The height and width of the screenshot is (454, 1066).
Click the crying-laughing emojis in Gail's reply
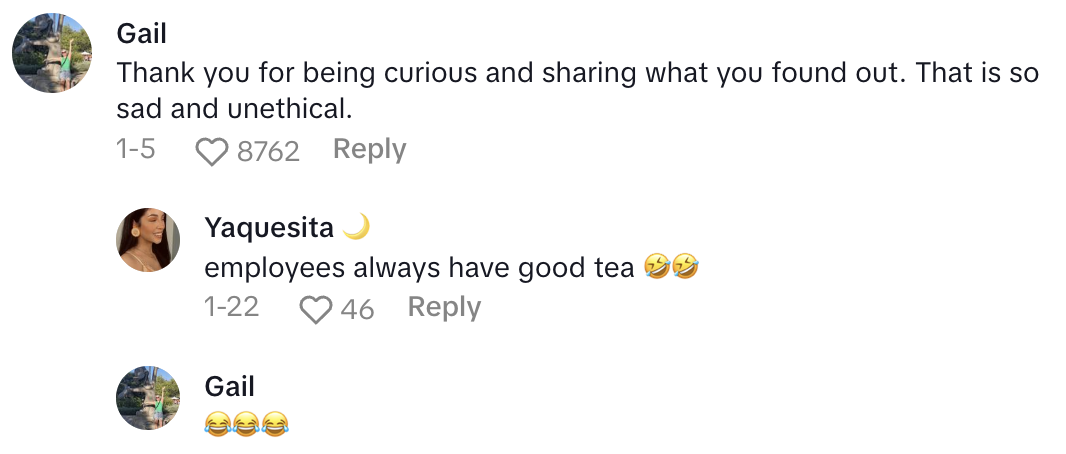pos(246,425)
